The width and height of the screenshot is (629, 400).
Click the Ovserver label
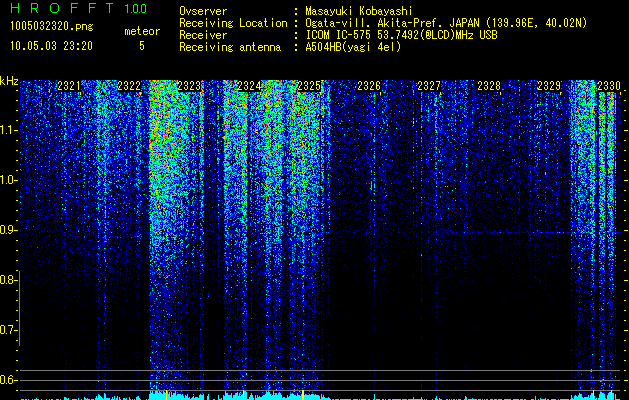pos(203,11)
